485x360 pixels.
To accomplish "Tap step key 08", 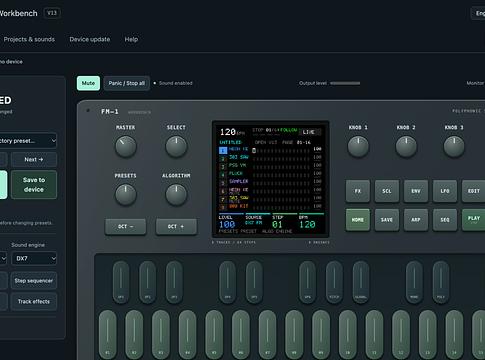I will pyautogui.click(x=294, y=334).
